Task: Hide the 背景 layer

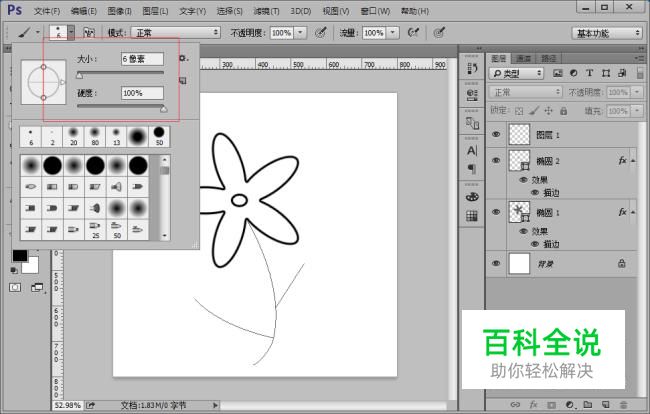Action: (x=497, y=262)
